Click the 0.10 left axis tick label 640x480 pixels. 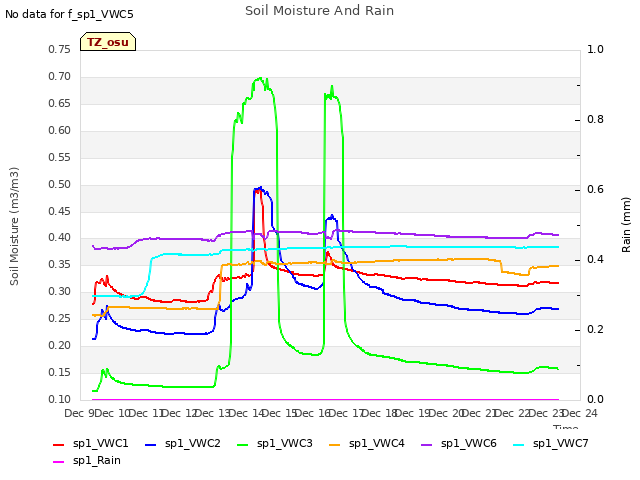click(x=60, y=399)
